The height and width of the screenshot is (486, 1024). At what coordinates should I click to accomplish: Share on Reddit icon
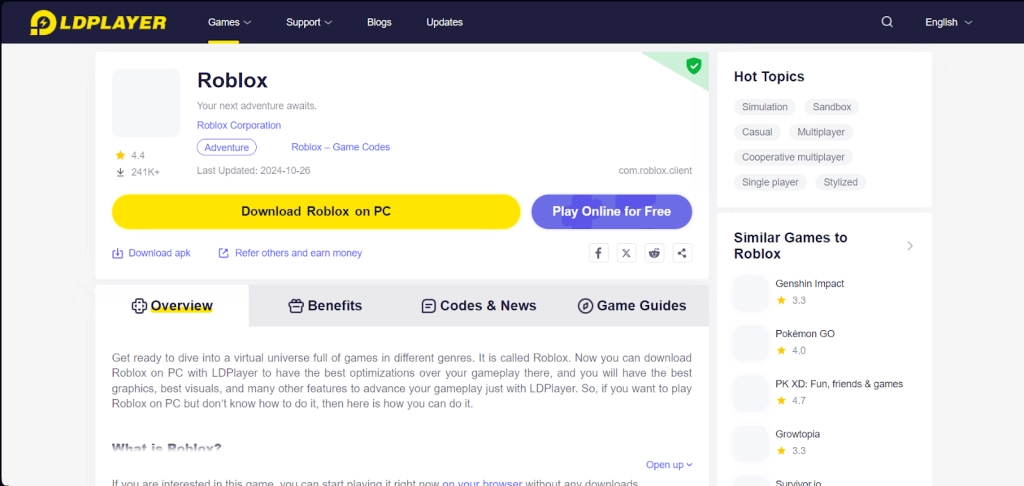[654, 253]
